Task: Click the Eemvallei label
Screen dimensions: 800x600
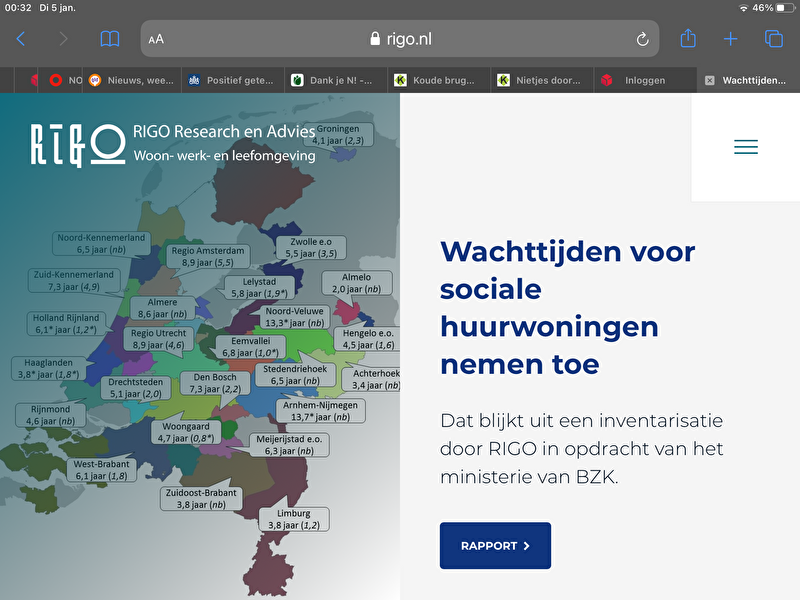Action: tap(251, 346)
